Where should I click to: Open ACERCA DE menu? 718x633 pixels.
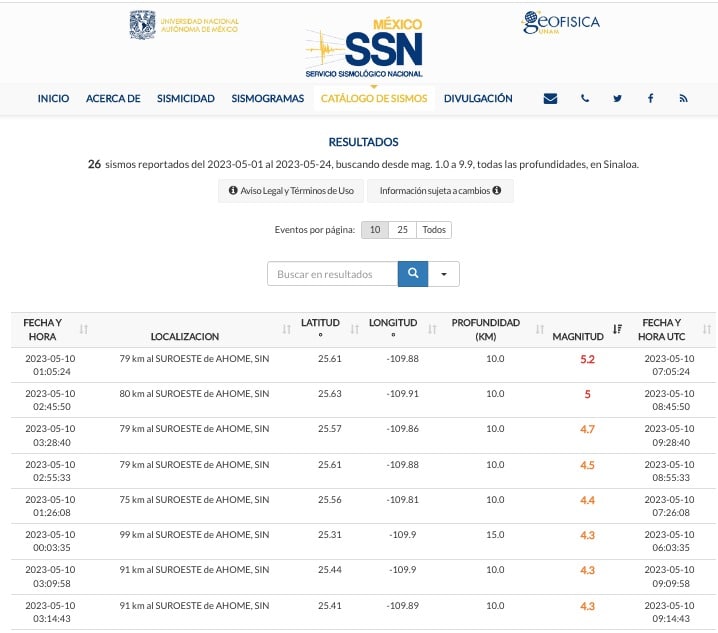click(x=113, y=98)
